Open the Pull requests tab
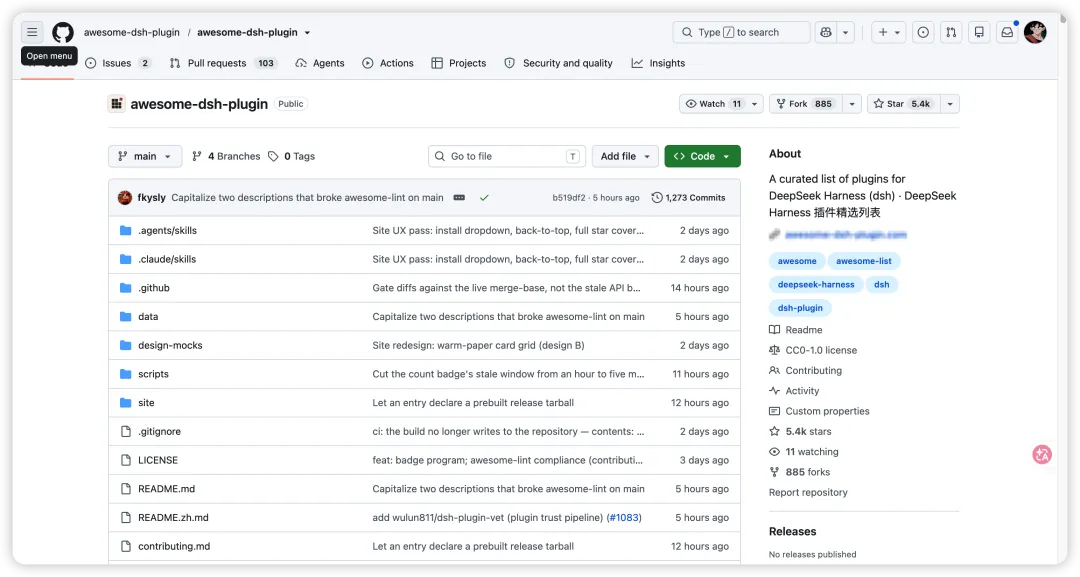Image resolution: width=1080 pixels, height=577 pixels. (222, 63)
